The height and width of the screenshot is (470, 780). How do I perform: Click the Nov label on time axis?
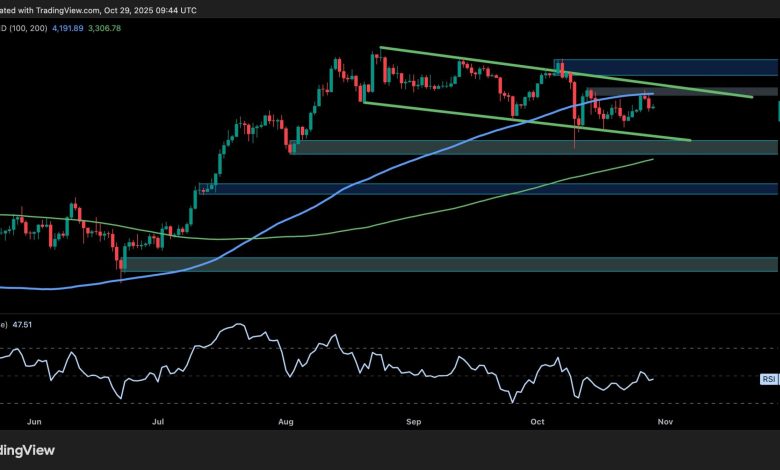[x=665, y=422]
